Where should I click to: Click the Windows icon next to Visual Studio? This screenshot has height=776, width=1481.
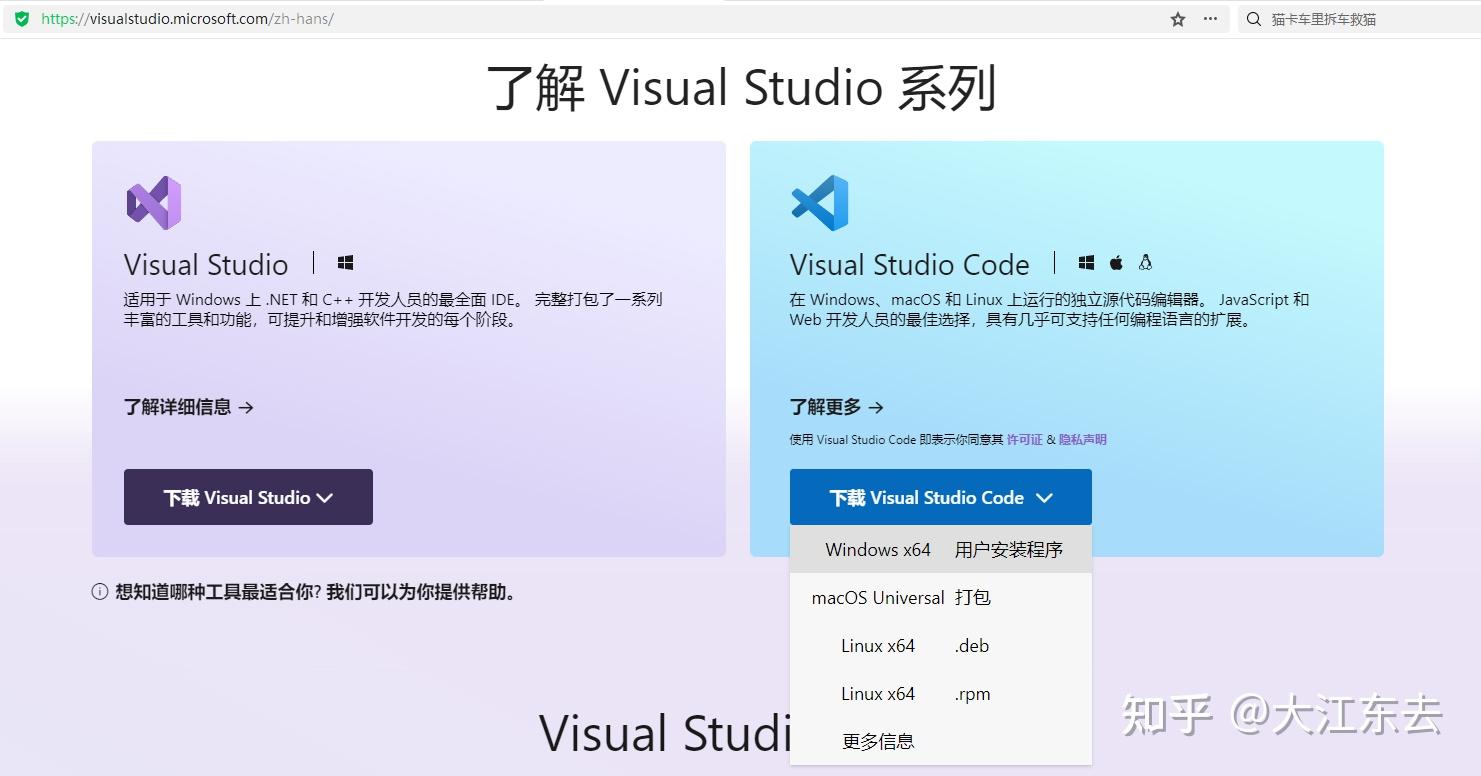[345, 261]
